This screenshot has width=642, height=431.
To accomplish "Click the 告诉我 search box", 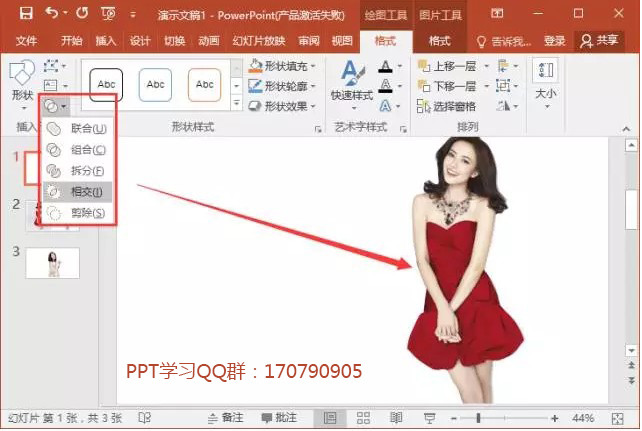I will coord(504,41).
